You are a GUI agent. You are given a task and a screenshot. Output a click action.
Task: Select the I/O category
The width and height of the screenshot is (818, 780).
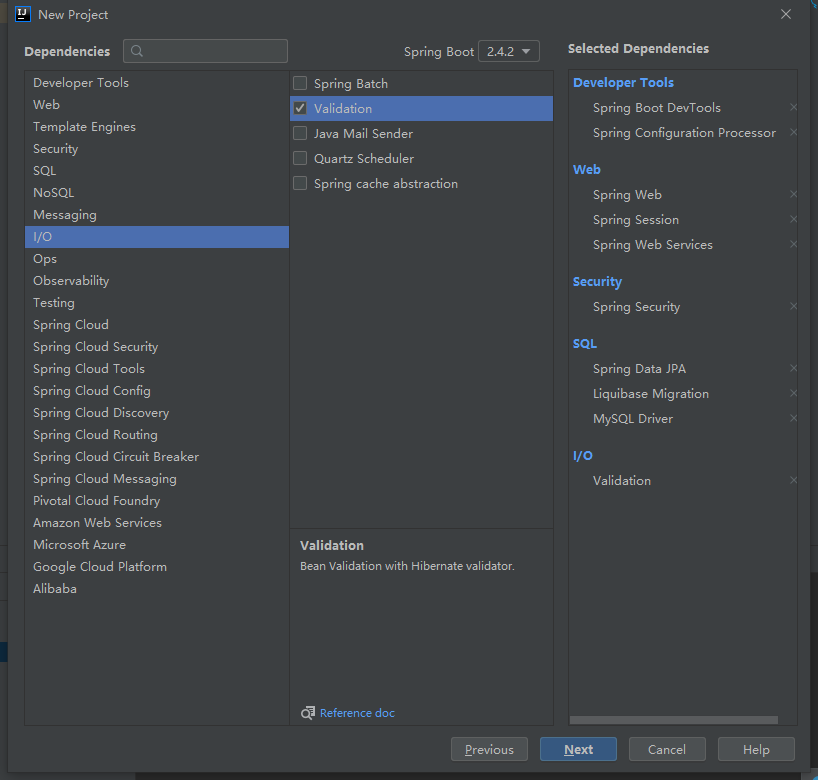[157, 237]
